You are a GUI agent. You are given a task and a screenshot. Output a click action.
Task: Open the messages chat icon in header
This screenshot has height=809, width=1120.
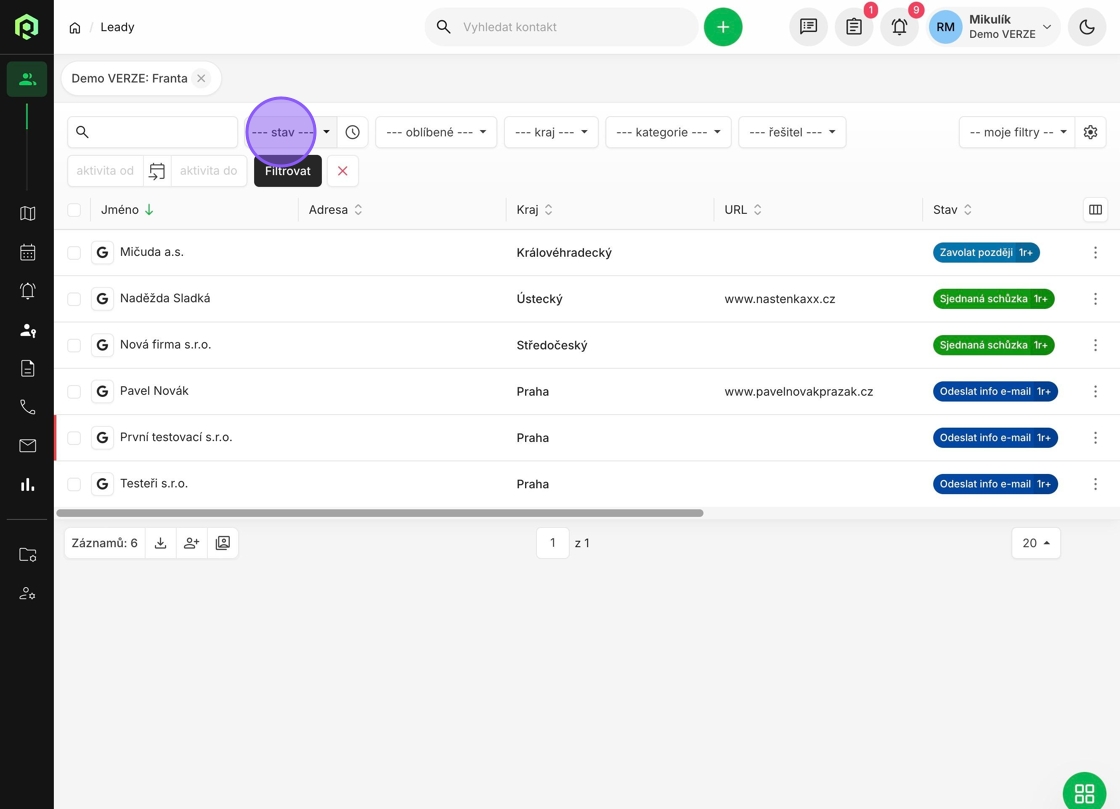(x=808, y=27)
